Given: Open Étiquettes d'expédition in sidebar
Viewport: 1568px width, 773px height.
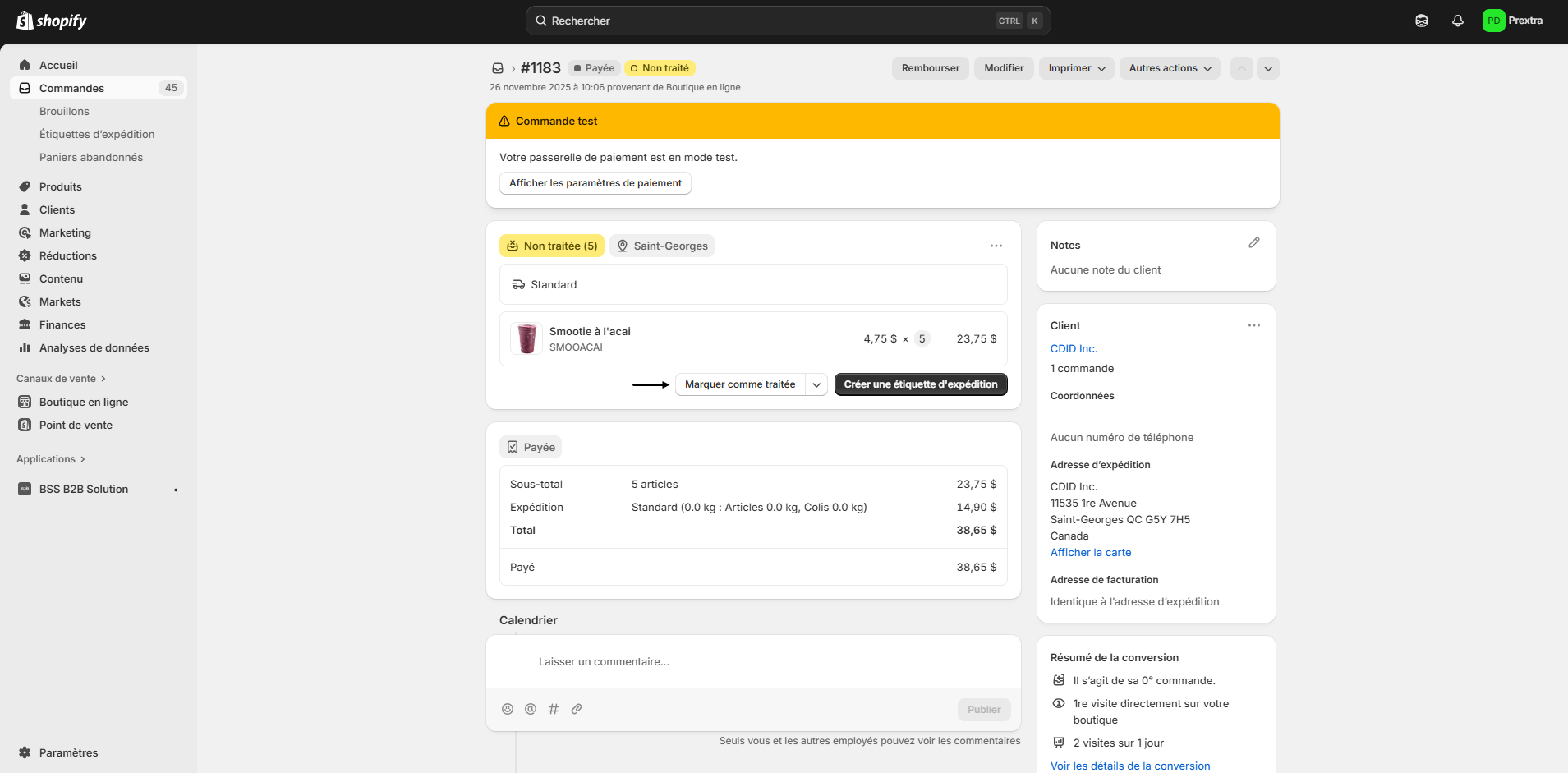Looking at the screenshot, I should 97,134.
